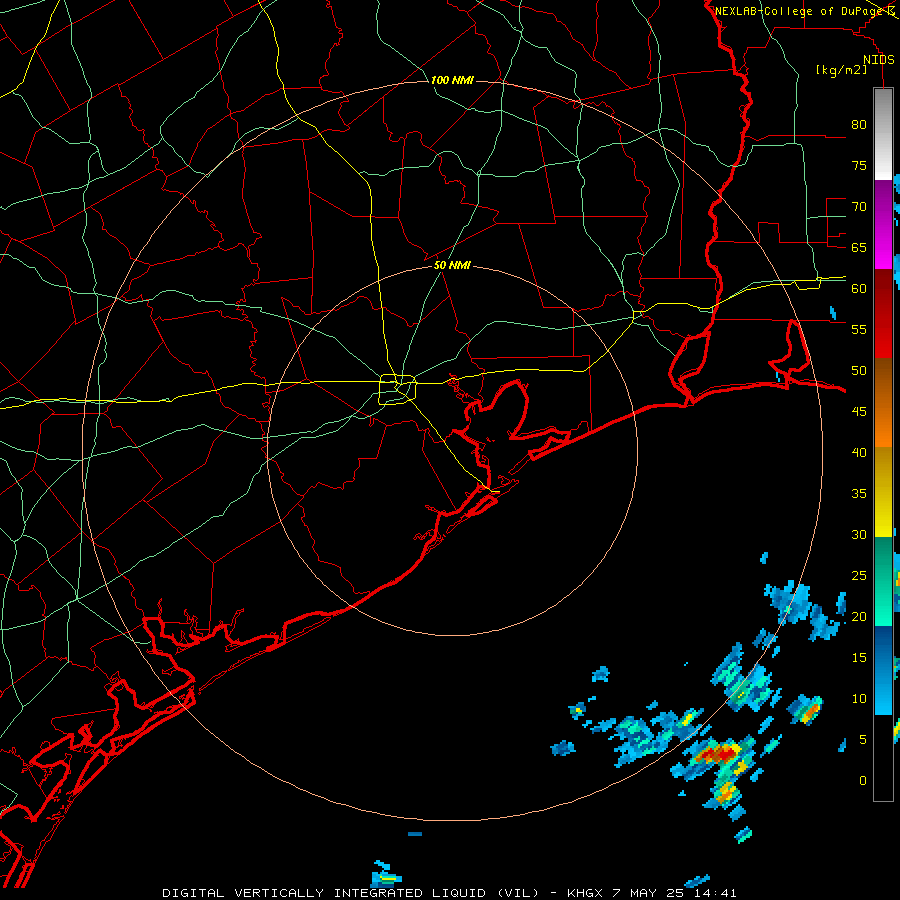
Task: Click the 10 value on the scale
Action: (859, 699)
